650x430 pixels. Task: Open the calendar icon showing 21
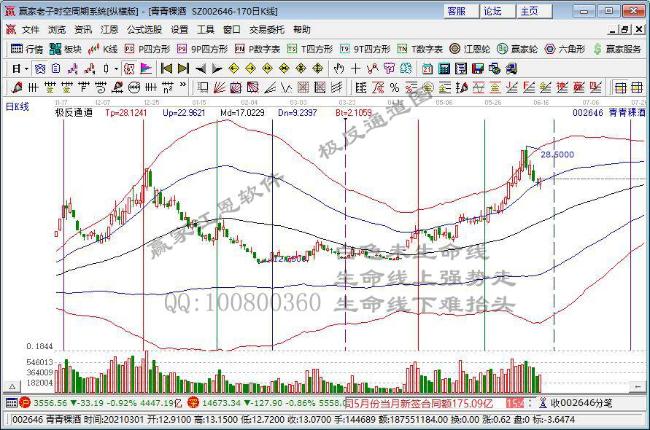[427, 68]
